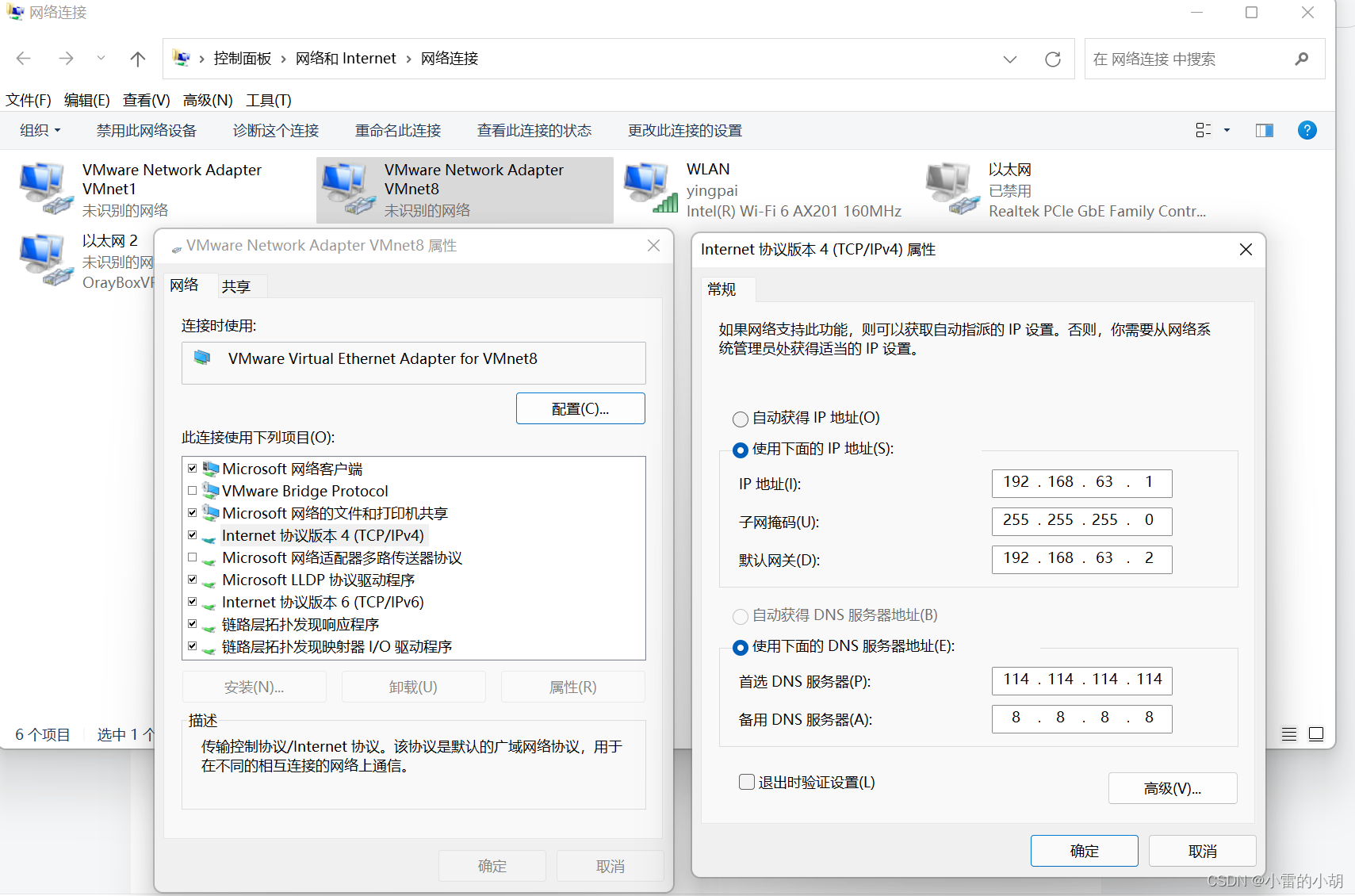The height and width of the screenshot is (896, 1355).
Task: Toggle Microsoft LLDP 协议驱动程序 checkbox
Action: [x=192, y=580]
